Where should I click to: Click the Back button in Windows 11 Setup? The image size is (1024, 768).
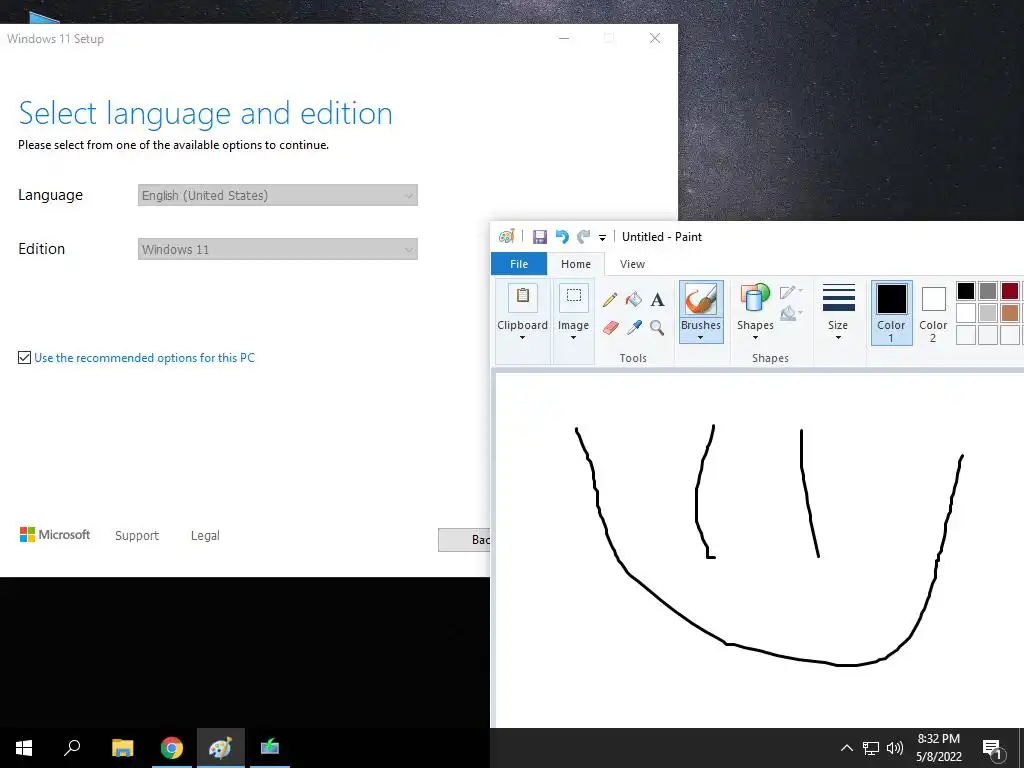tap(464, 540)
